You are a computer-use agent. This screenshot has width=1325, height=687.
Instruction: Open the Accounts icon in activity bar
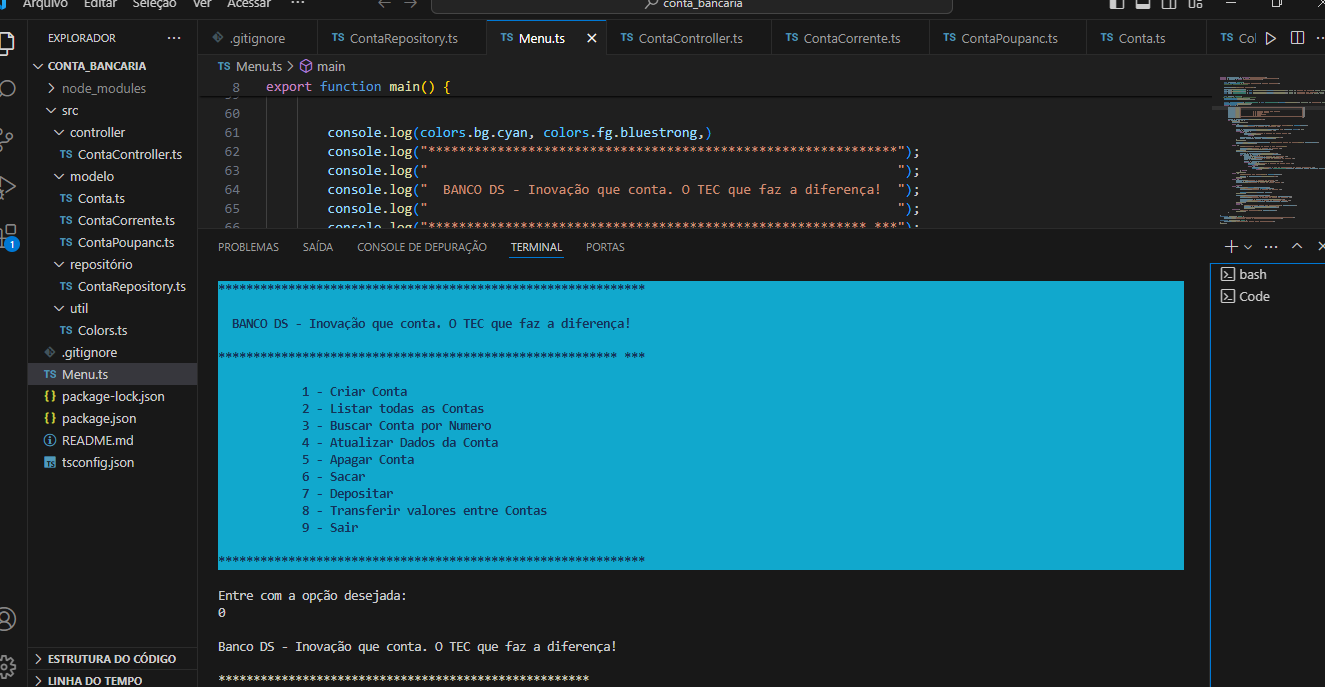coord(8,619)
